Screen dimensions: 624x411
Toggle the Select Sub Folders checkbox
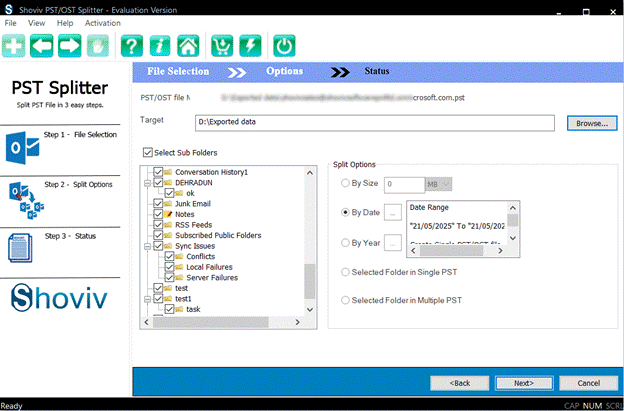(148, 152)
